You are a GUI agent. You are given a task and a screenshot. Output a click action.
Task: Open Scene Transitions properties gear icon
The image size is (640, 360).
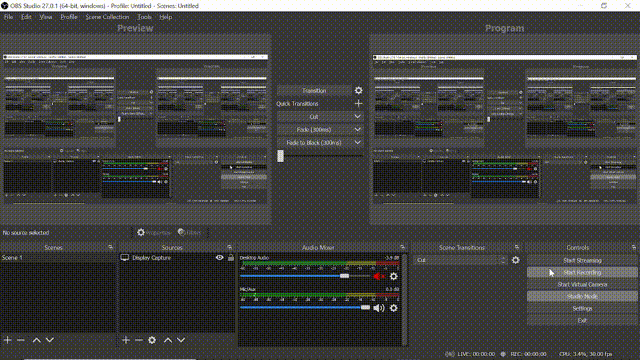coord(516,260)
